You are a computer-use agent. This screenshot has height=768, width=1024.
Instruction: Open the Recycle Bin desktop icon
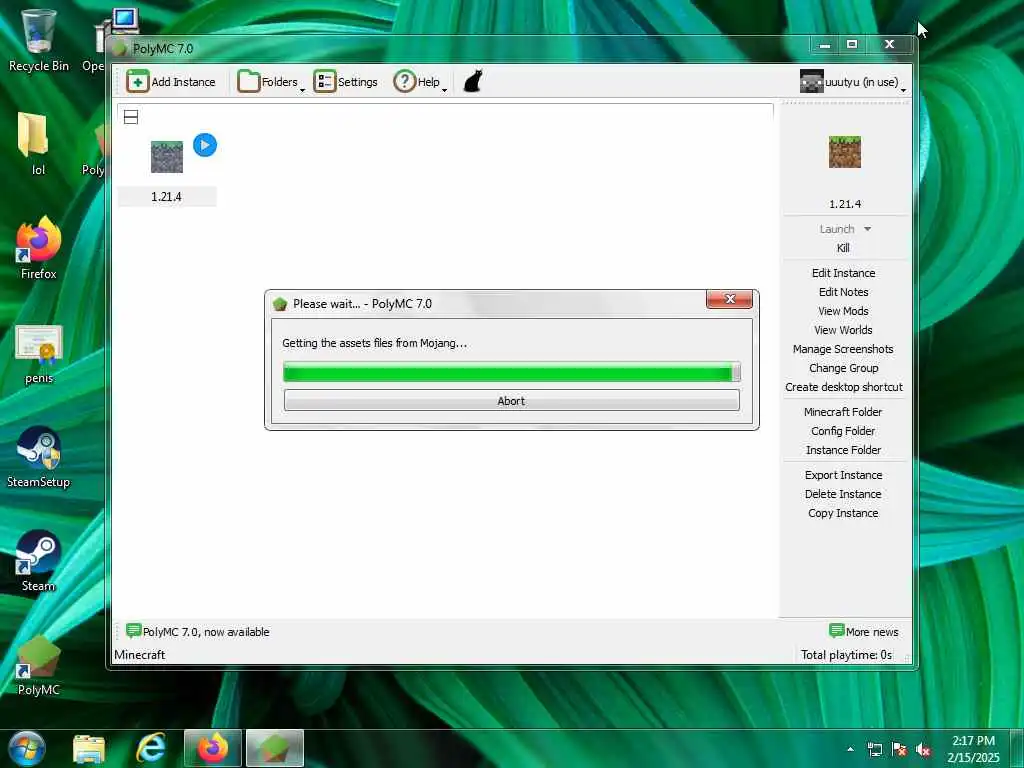pyautogui.click(x=39, y=40)
